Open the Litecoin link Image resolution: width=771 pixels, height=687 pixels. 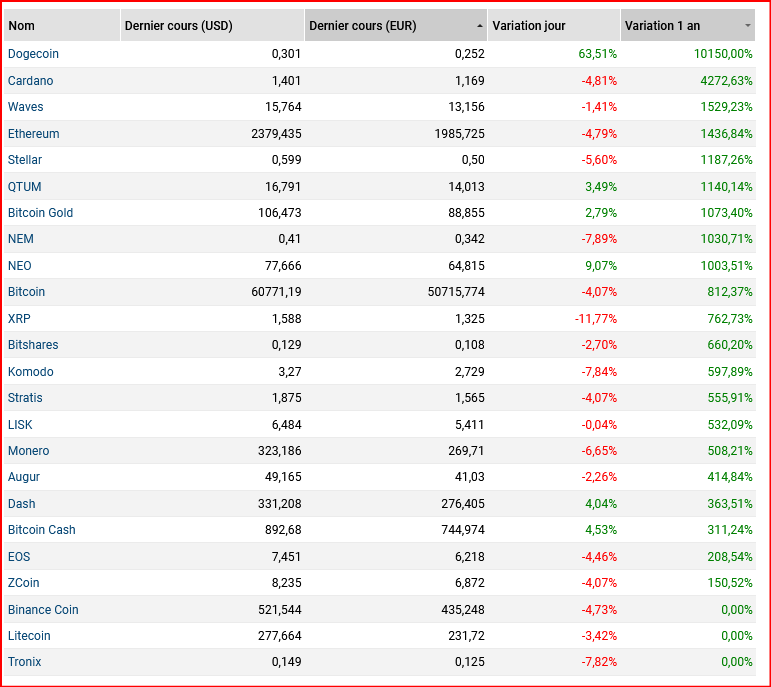[29, 636]
